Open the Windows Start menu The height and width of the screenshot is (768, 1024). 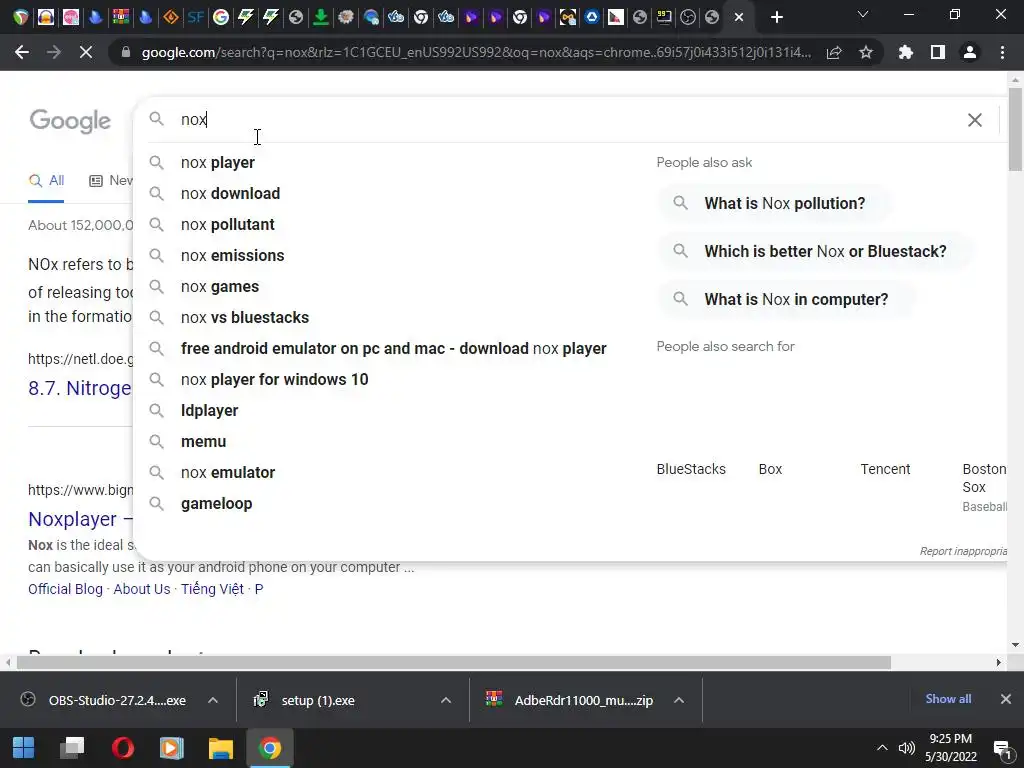click(x=24, y=748)
